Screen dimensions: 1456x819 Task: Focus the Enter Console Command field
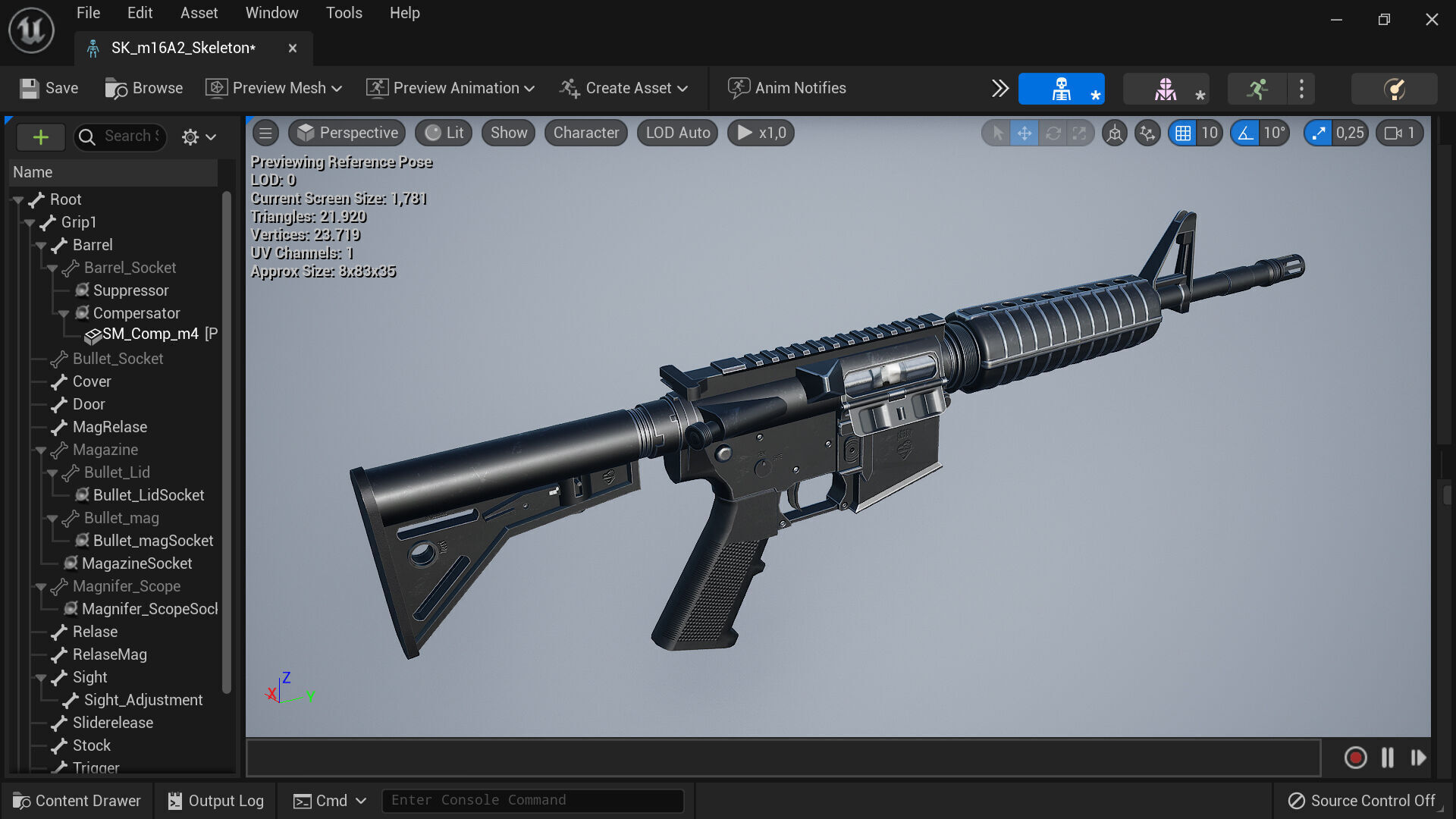(532, 801)
